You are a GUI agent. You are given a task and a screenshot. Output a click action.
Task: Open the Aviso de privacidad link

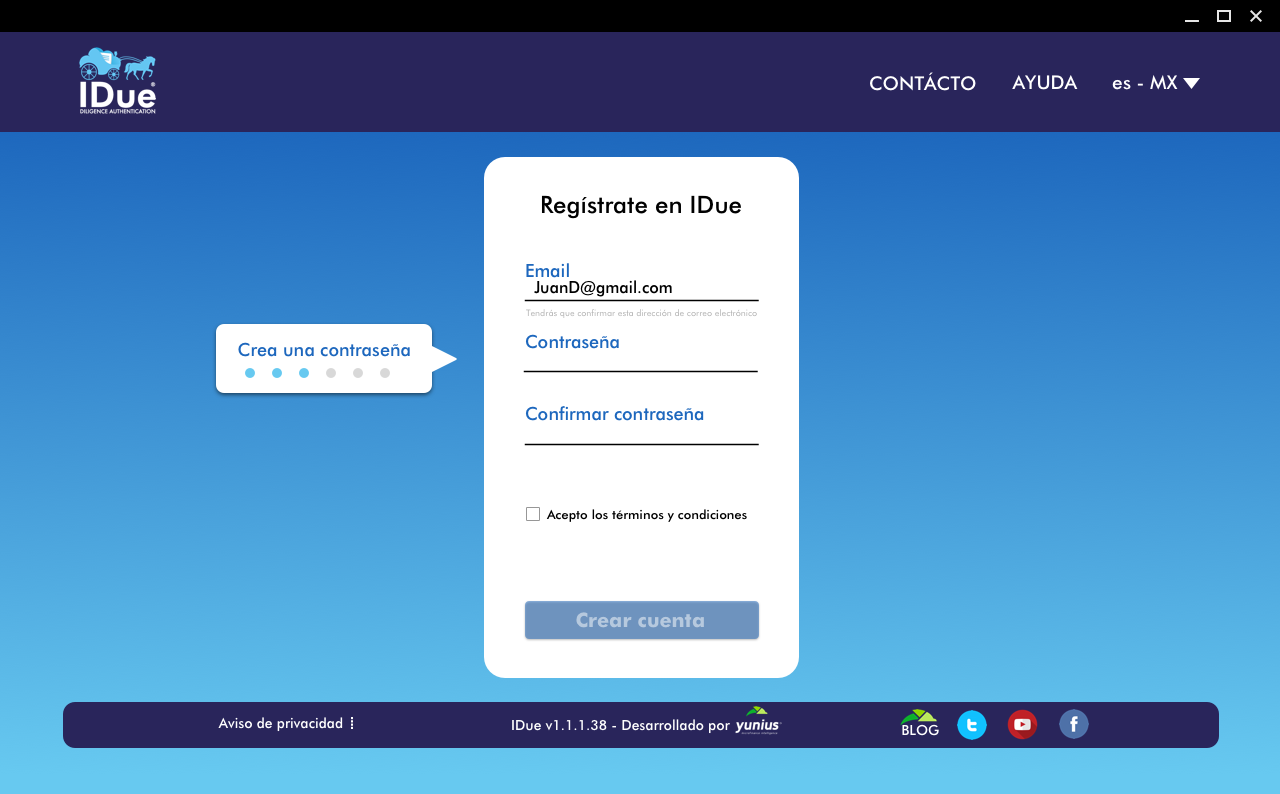[280, 723]
